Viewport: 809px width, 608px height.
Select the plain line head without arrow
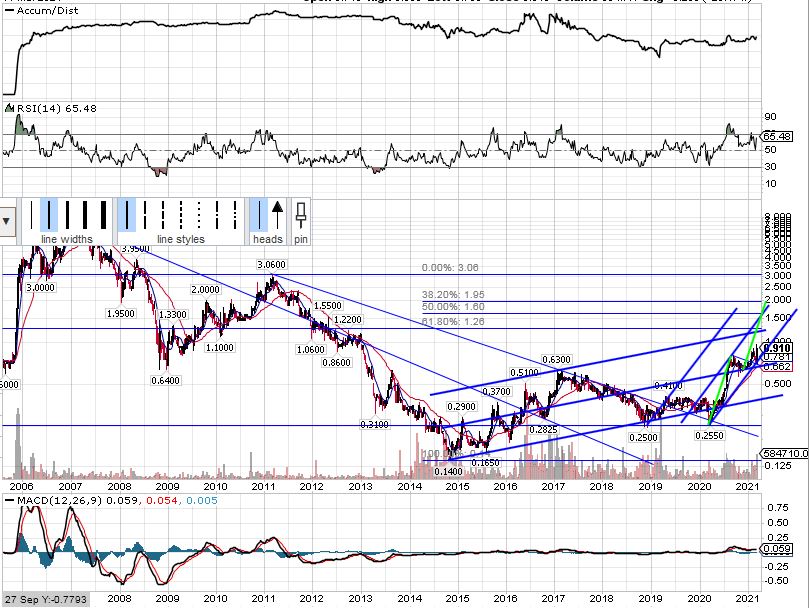click(258, 215)
